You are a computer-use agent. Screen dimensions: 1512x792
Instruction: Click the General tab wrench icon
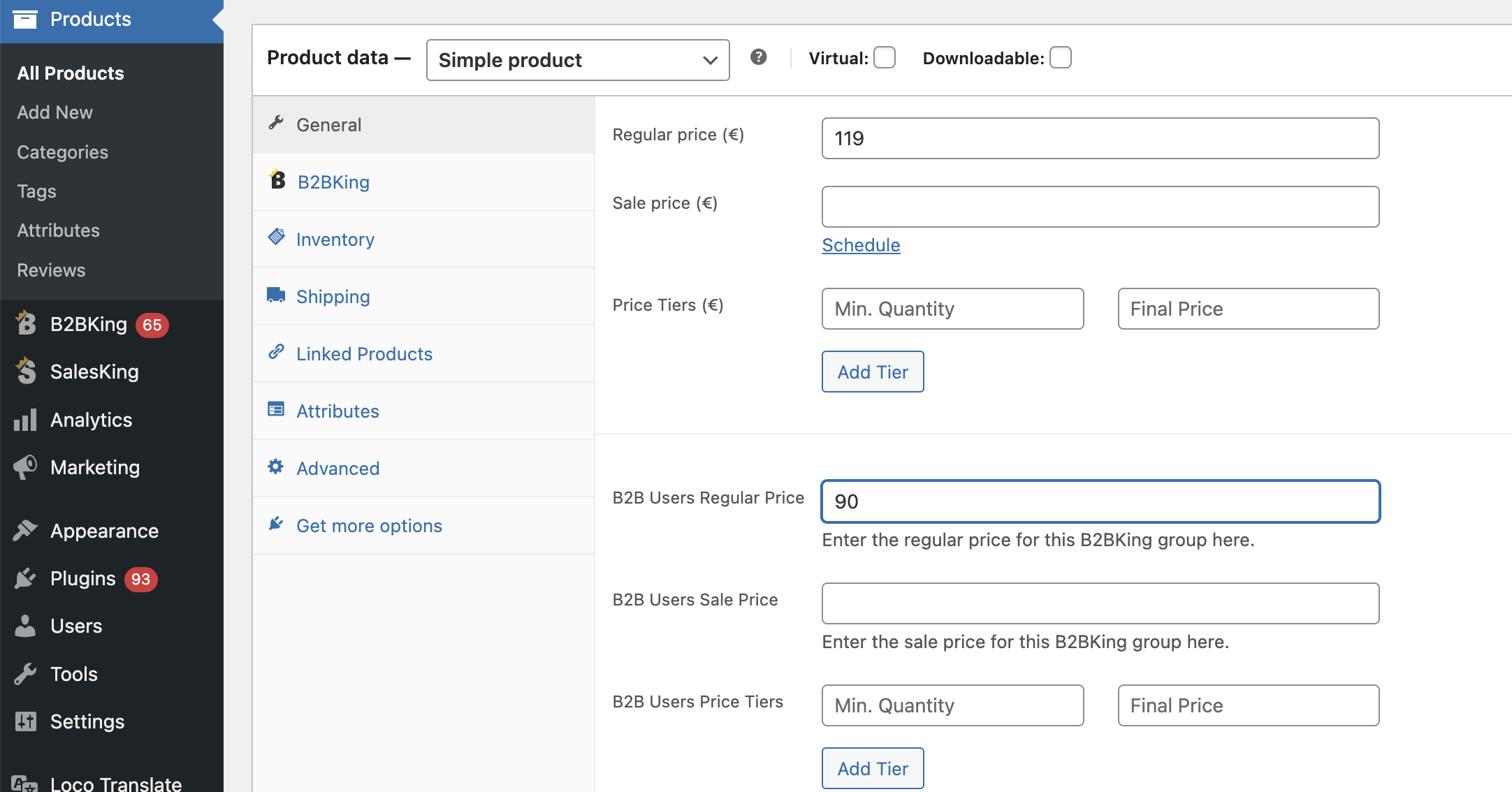(276, 123)
